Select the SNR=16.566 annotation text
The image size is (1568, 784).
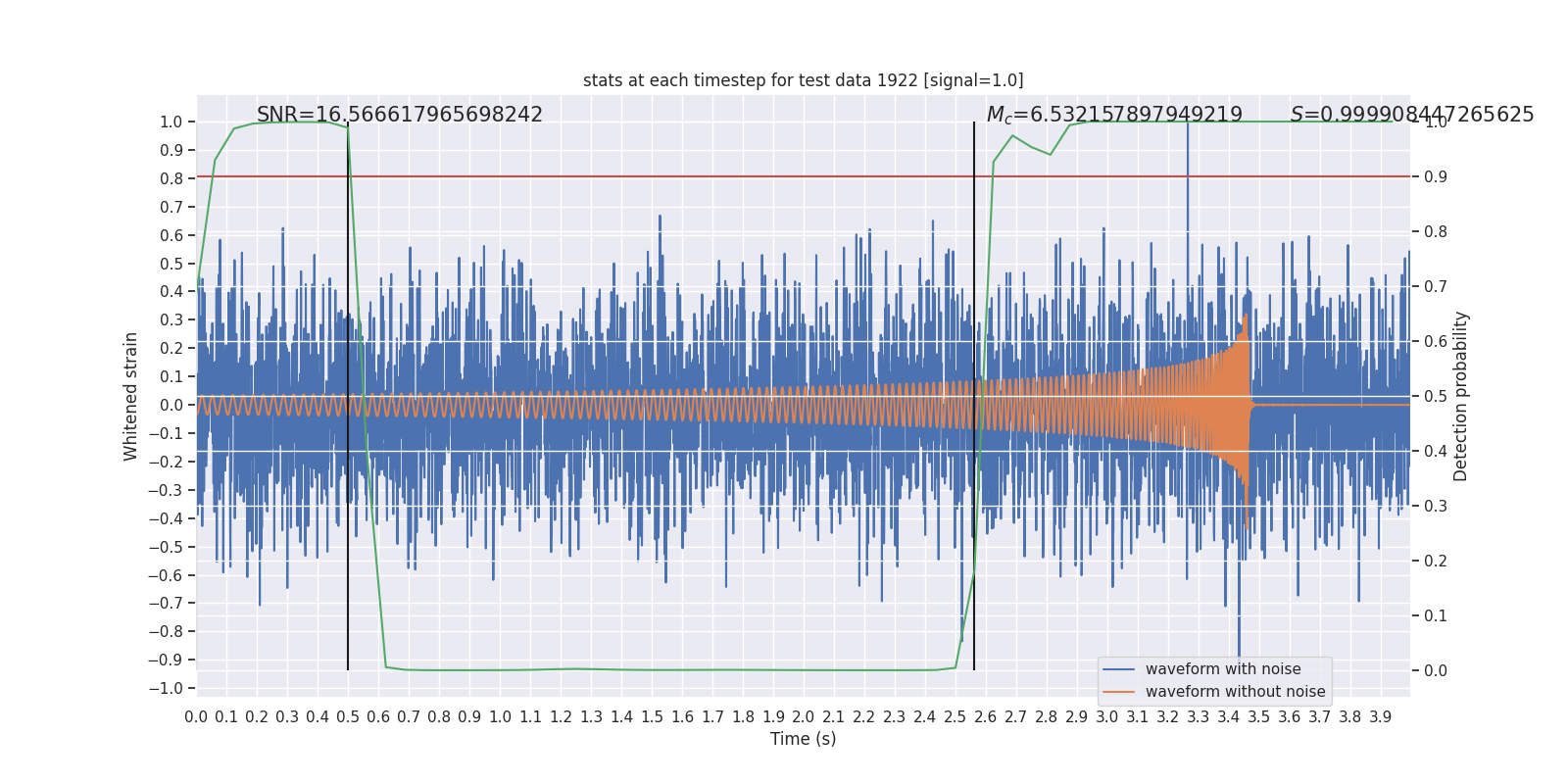click(399, 115)
